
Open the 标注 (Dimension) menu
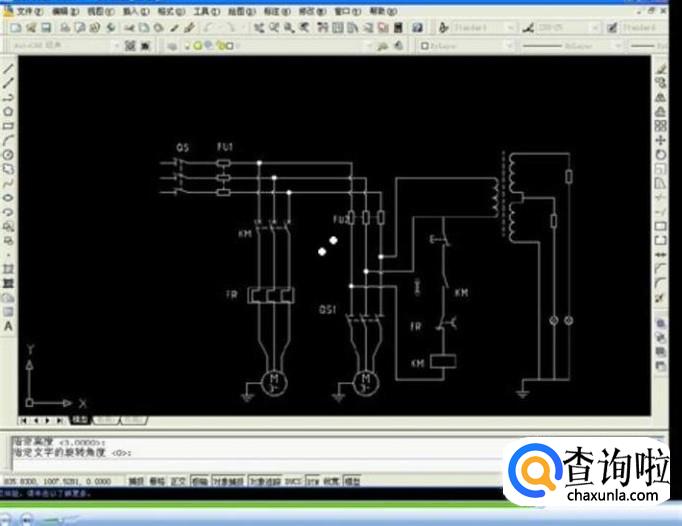(277, 11)
